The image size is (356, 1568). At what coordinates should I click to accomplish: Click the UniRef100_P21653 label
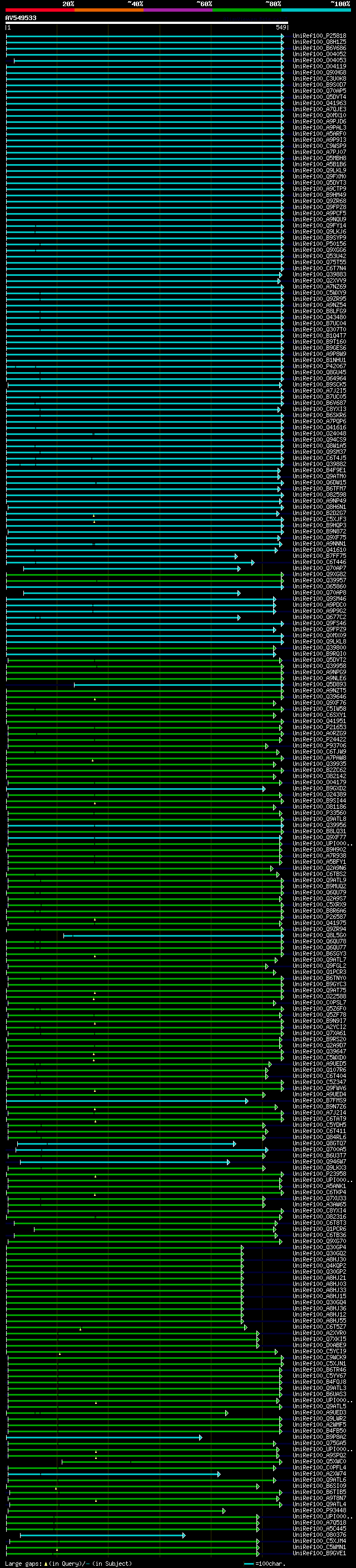(x=319, y=728)
